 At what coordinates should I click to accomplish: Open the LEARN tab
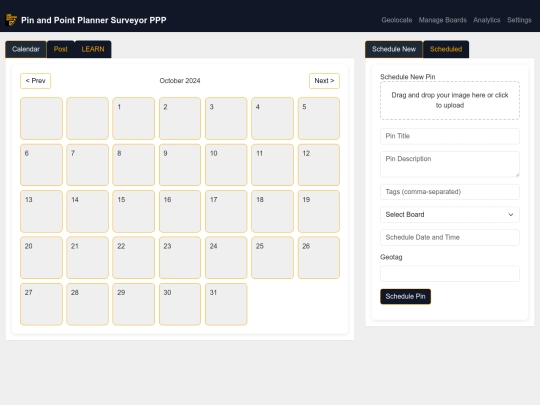(x=93, y=49)
